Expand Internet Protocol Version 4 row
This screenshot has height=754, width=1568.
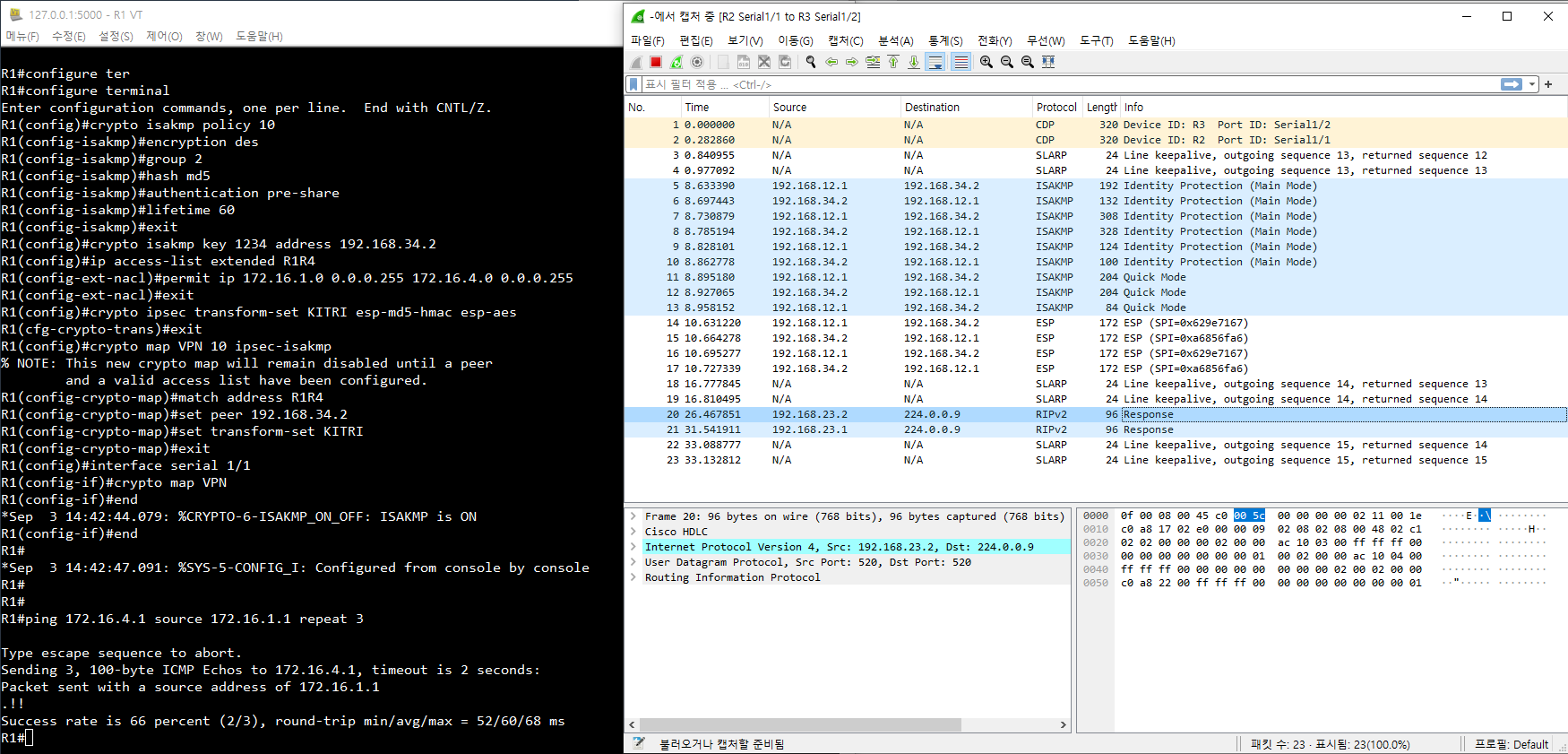tap(633, 547)
